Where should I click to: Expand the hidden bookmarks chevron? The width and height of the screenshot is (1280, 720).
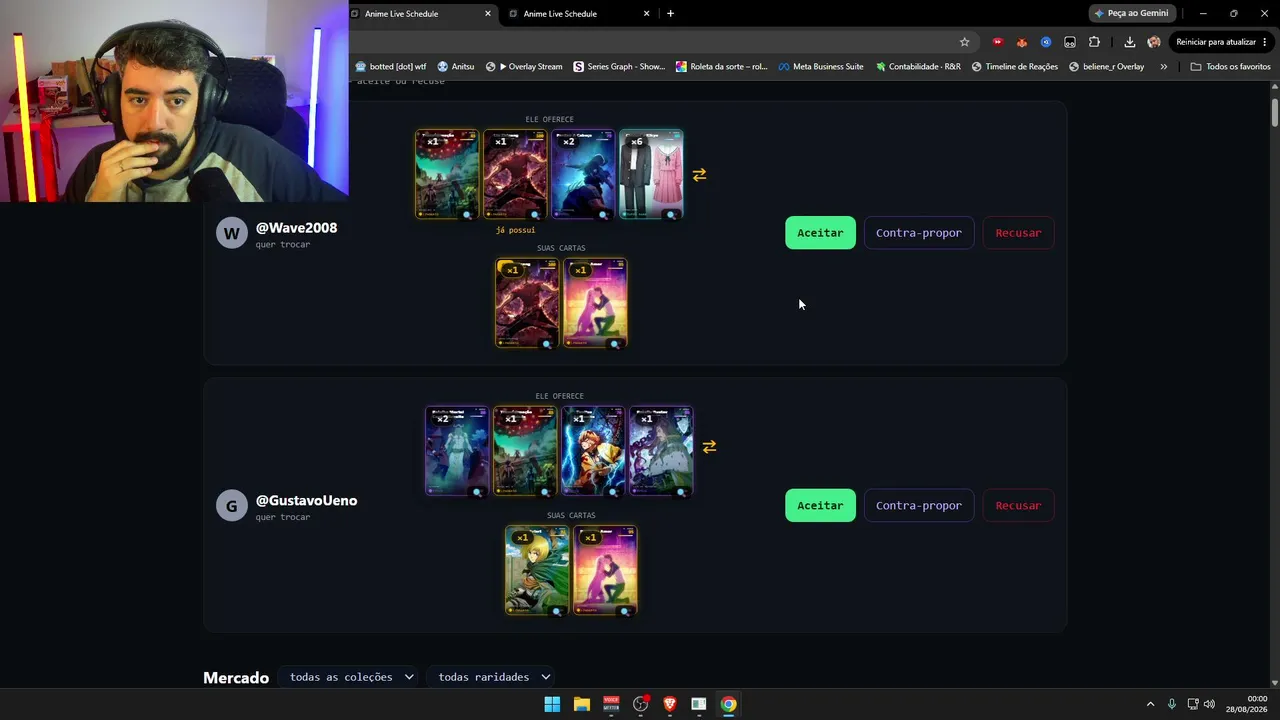[1163, 67]
